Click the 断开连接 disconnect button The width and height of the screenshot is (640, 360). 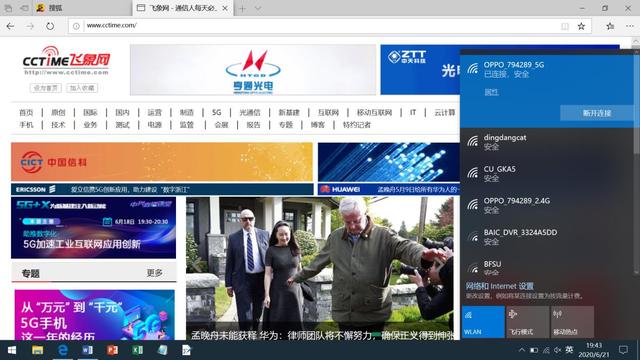tap(597, 113)
